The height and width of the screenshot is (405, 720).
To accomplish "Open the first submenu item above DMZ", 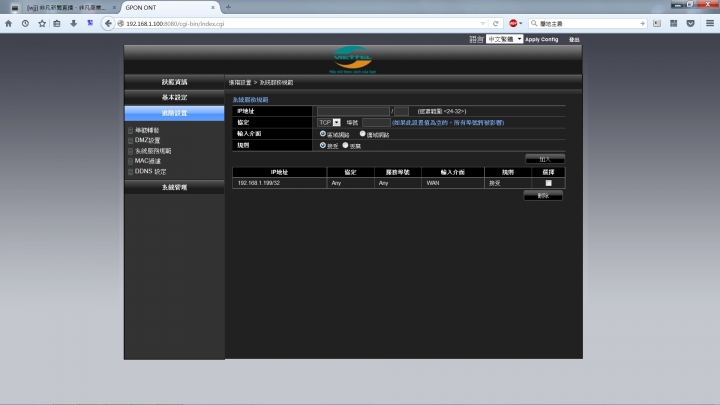I will coord(147,130).
